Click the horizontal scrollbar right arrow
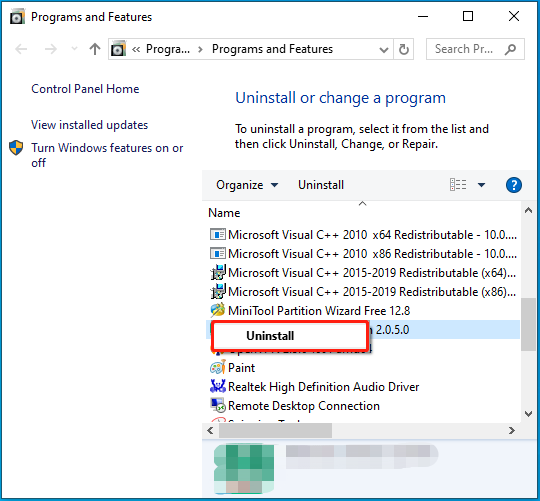540x501 pixels. (512, 430)
